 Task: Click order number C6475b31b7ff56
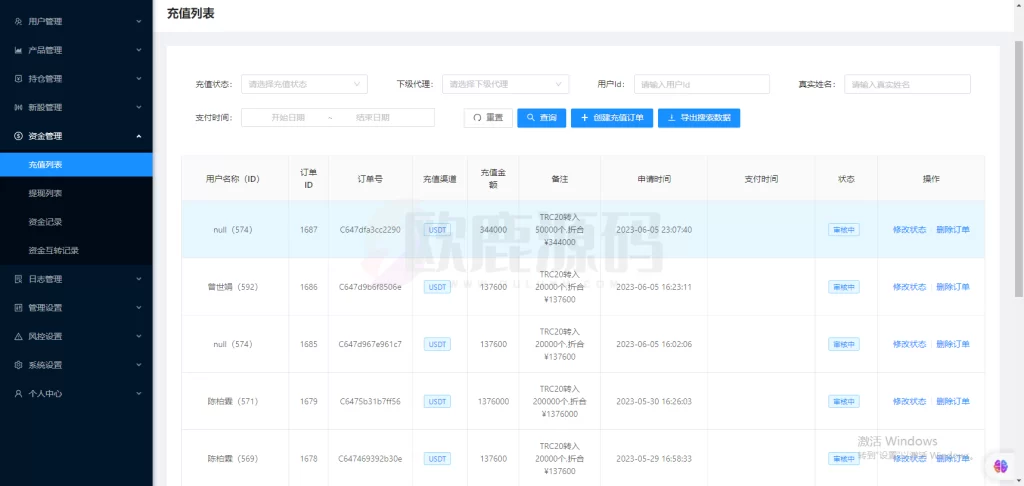point(370,401)
